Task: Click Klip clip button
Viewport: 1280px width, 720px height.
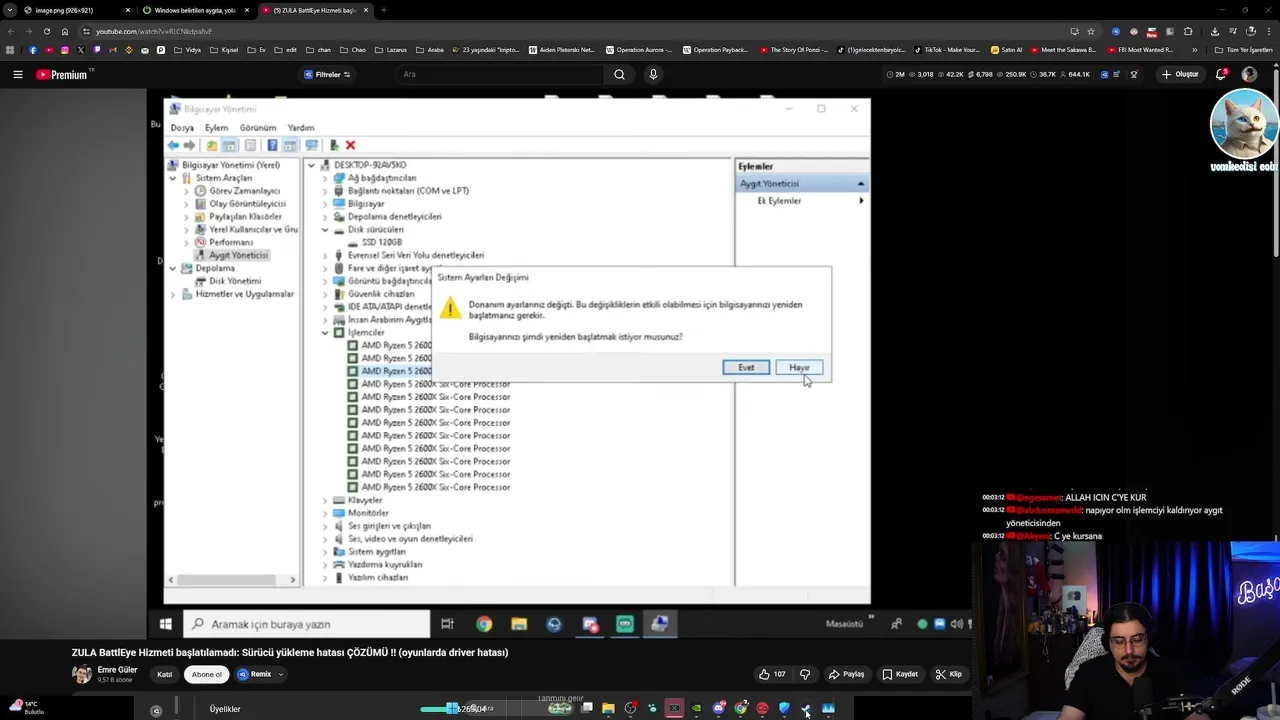Action: point(948,674)
